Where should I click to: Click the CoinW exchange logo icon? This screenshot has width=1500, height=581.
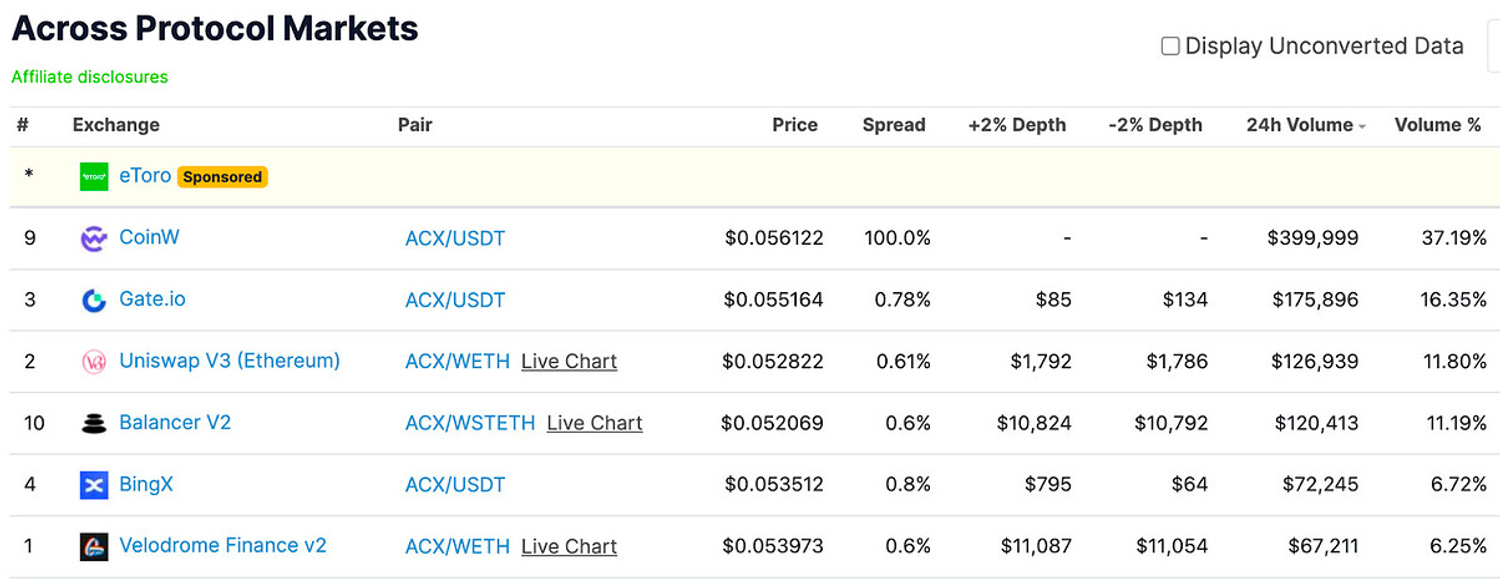(94, 239)
